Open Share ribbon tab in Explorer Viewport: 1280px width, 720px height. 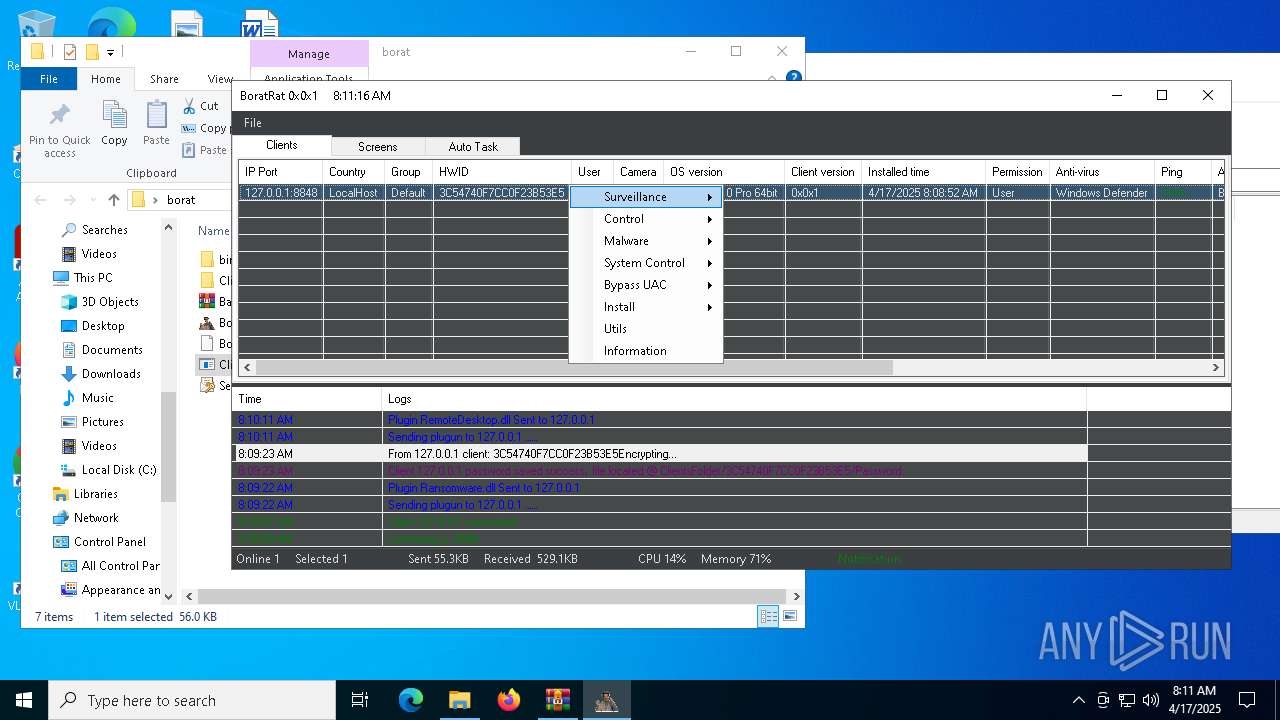[x=164, y=79]
